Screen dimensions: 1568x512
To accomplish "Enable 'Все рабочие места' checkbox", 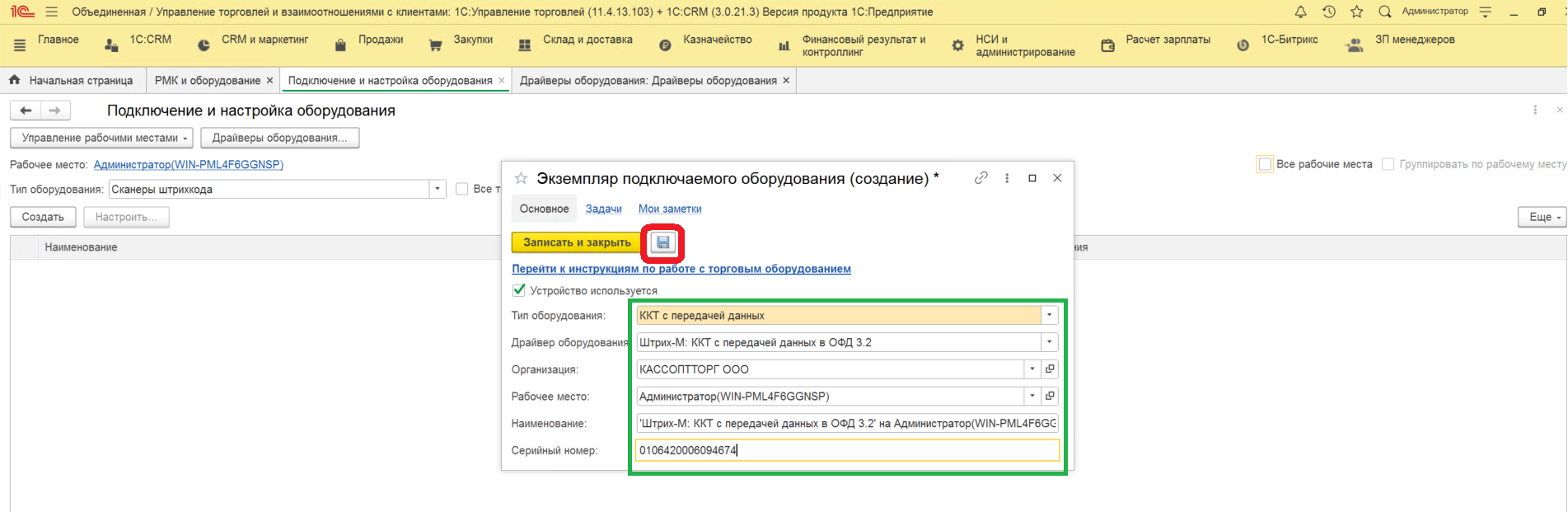I will click(x=1264, y=164).
